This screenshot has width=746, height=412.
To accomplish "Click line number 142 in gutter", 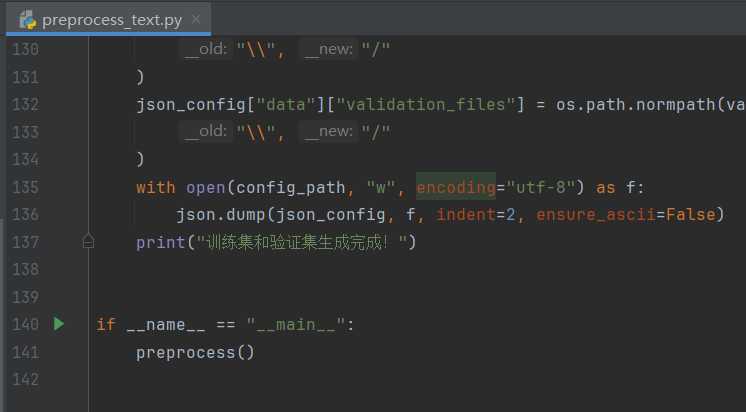I will click(x=25, y=380).
